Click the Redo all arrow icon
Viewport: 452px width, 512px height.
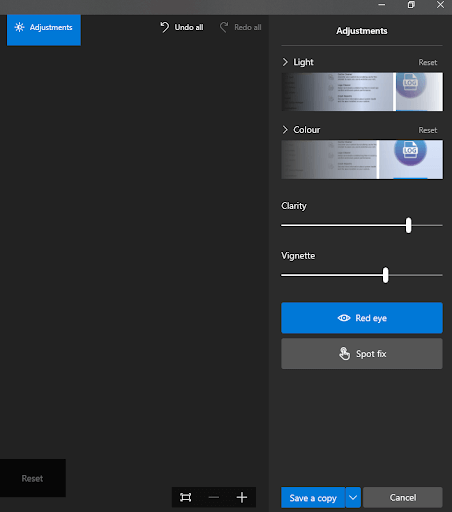224,27
